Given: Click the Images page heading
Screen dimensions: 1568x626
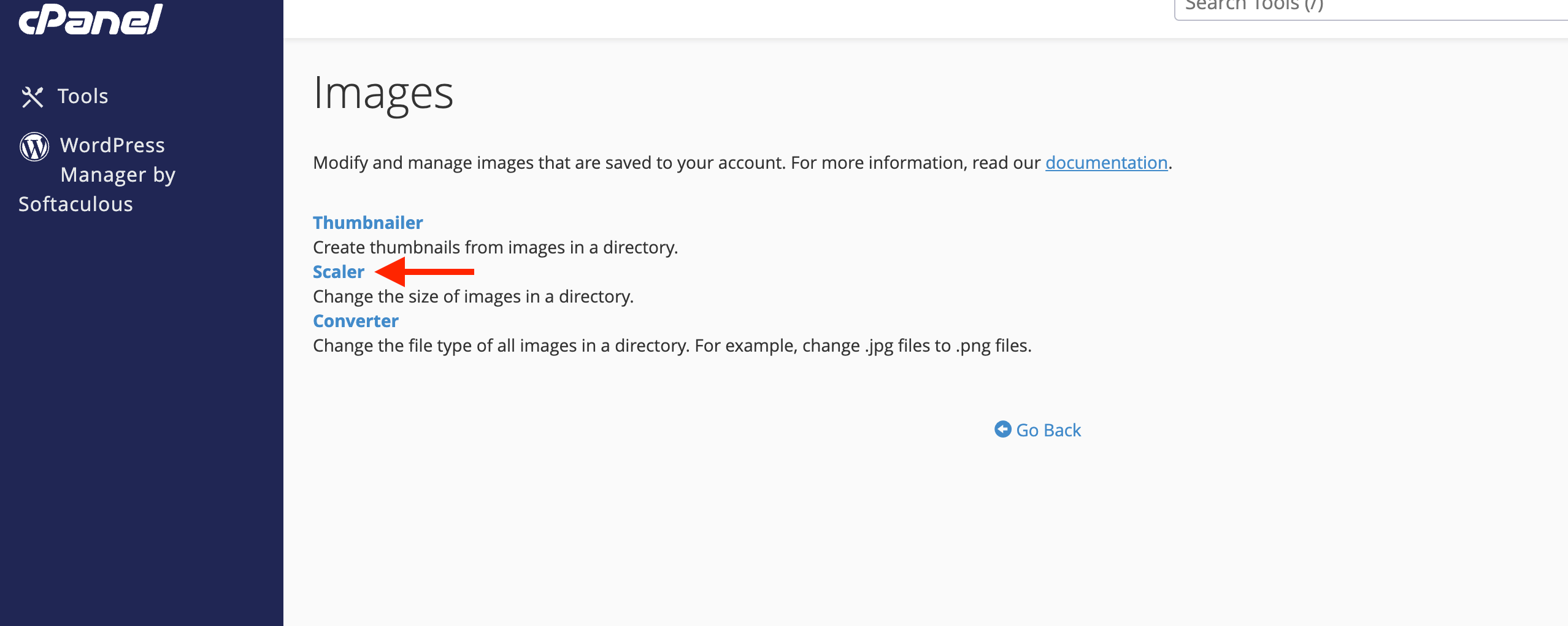Looking at the screenshot, I should pos(383,94).
